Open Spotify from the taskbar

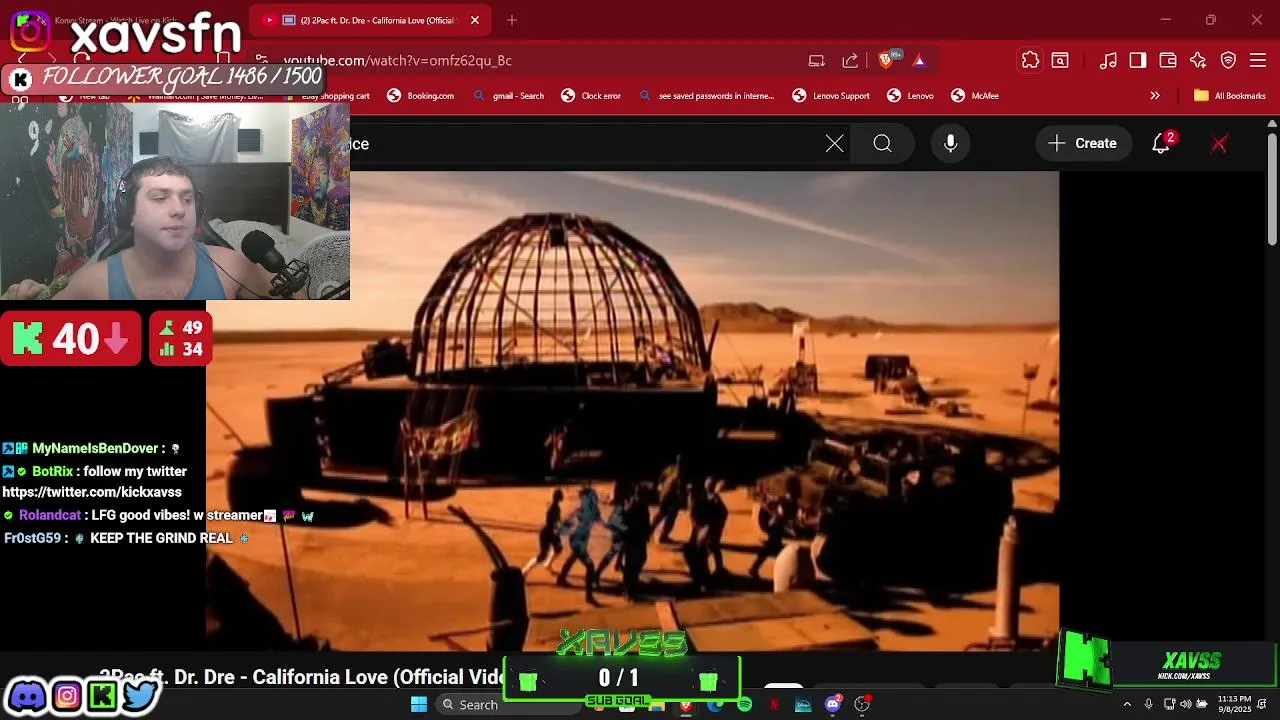745,705
